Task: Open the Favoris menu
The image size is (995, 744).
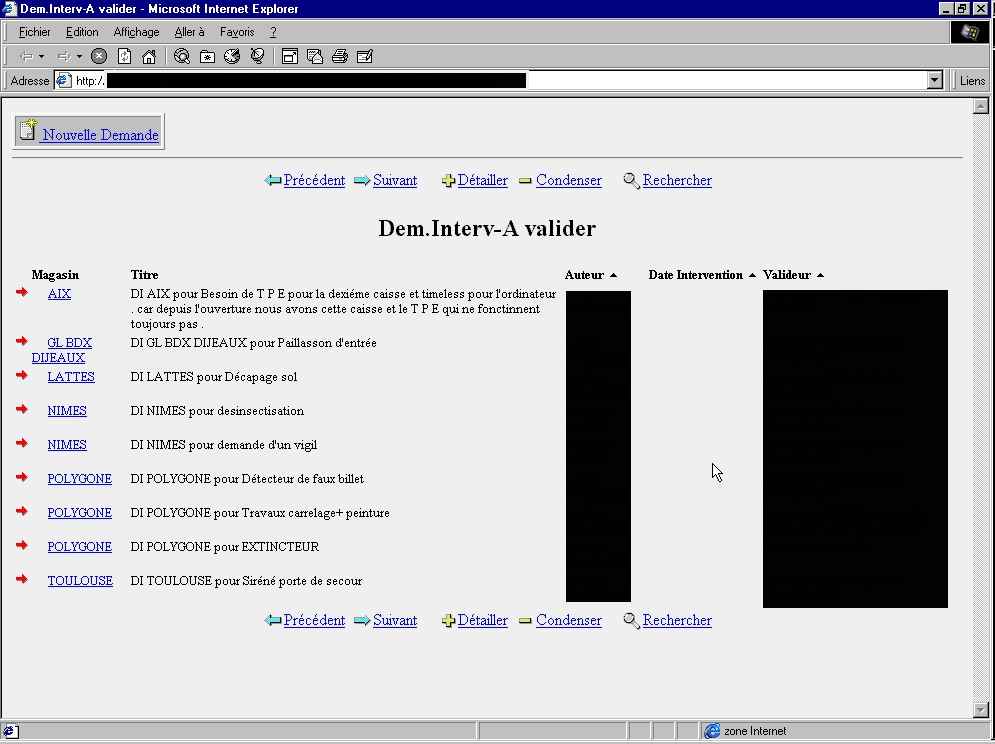Action: click(x=237, y=32)
